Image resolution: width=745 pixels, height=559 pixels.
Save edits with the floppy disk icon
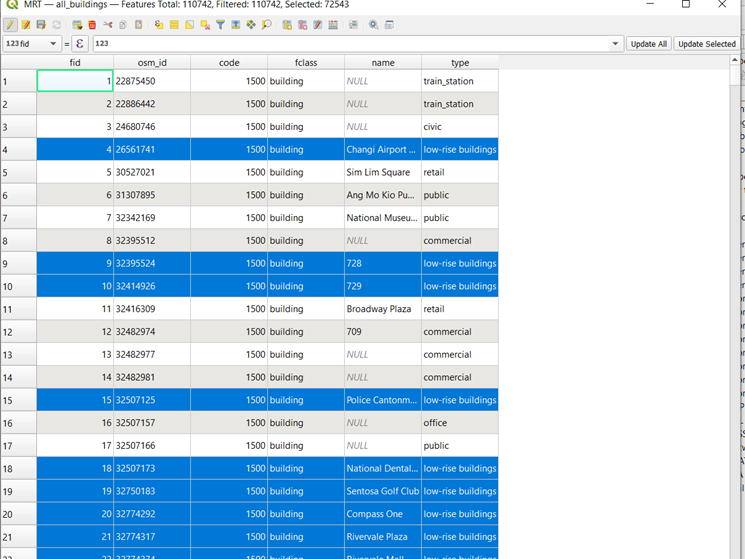point(41,25)
